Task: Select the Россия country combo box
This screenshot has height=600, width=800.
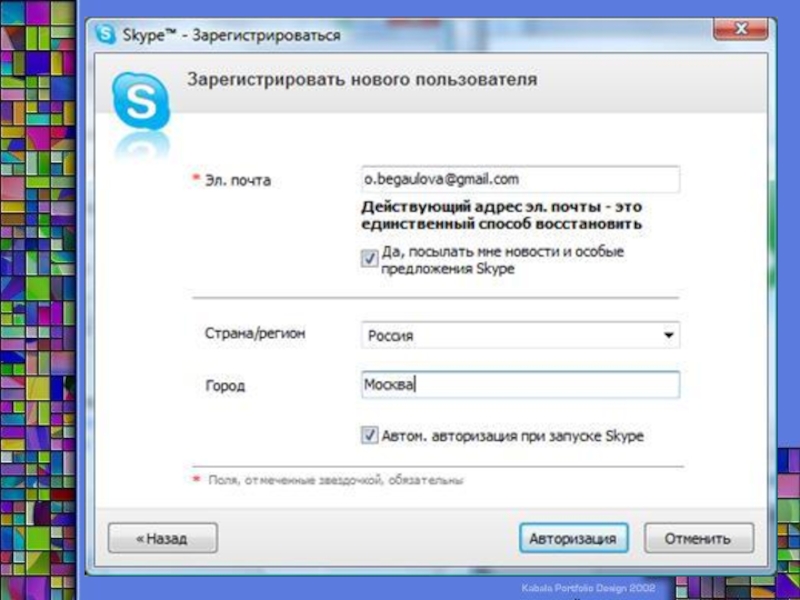Action: (x=520, y=335)
